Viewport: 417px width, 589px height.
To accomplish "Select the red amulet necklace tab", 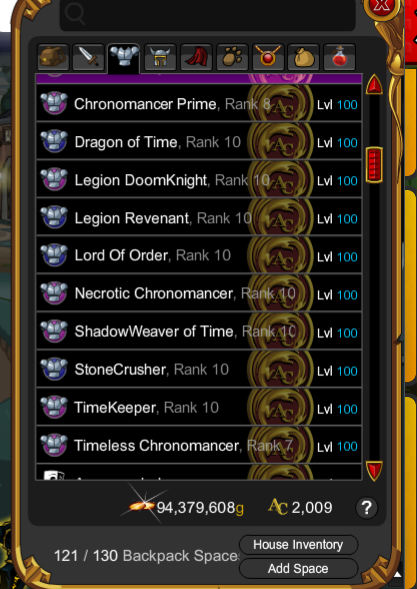I will [x=268, y=57].
